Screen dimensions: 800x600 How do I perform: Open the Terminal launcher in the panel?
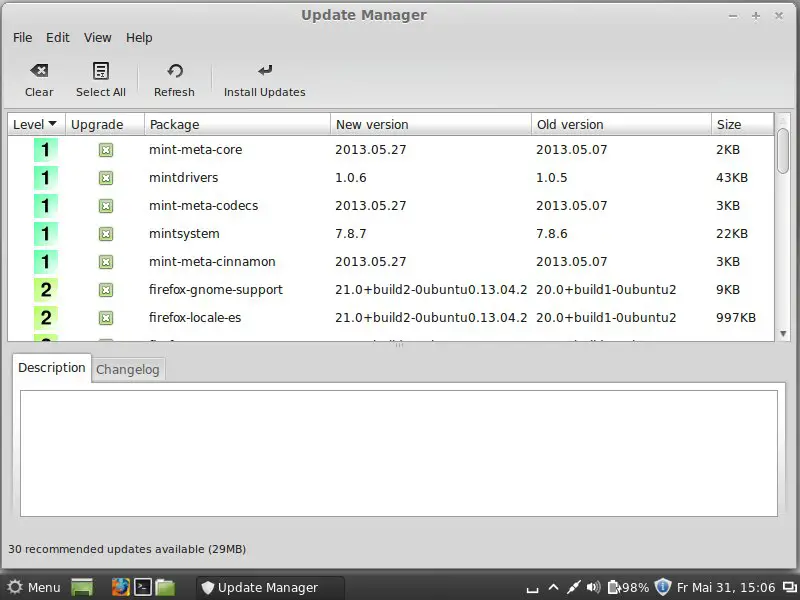143,587
